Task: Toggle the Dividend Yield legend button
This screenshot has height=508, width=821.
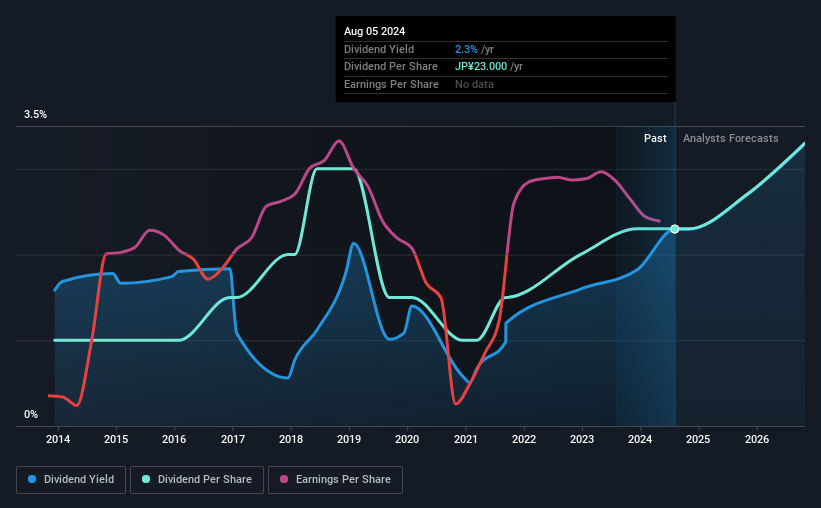Action: (71, 480)
